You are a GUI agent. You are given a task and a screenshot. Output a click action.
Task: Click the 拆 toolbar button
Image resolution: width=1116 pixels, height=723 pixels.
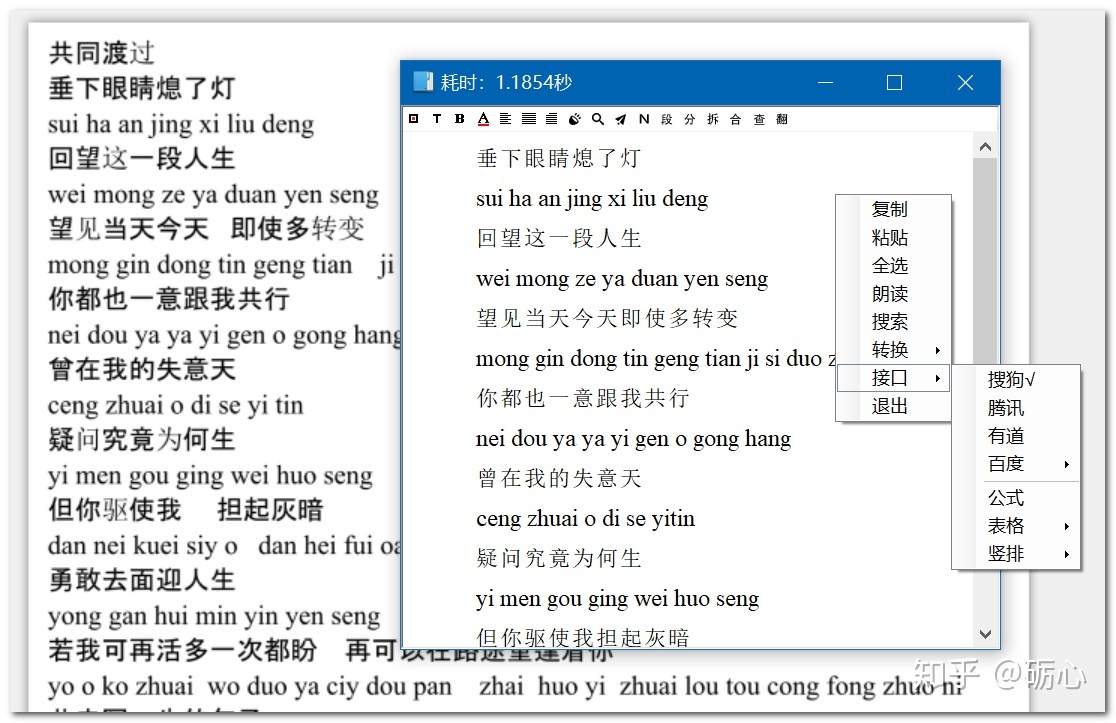712,119
